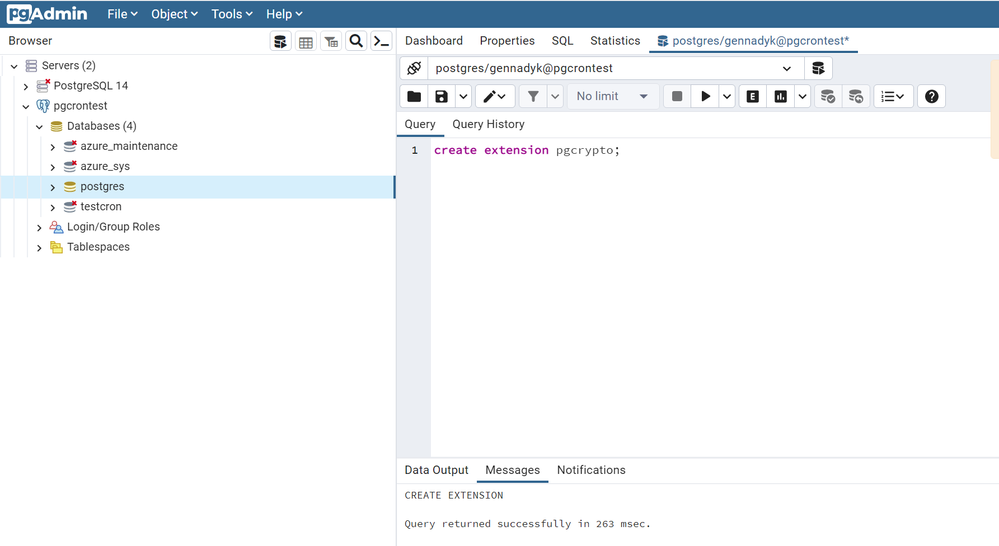Expand the PostgreSQL 14 server node
The width and height of the screenshot is (999, 546).
[26, 86]
